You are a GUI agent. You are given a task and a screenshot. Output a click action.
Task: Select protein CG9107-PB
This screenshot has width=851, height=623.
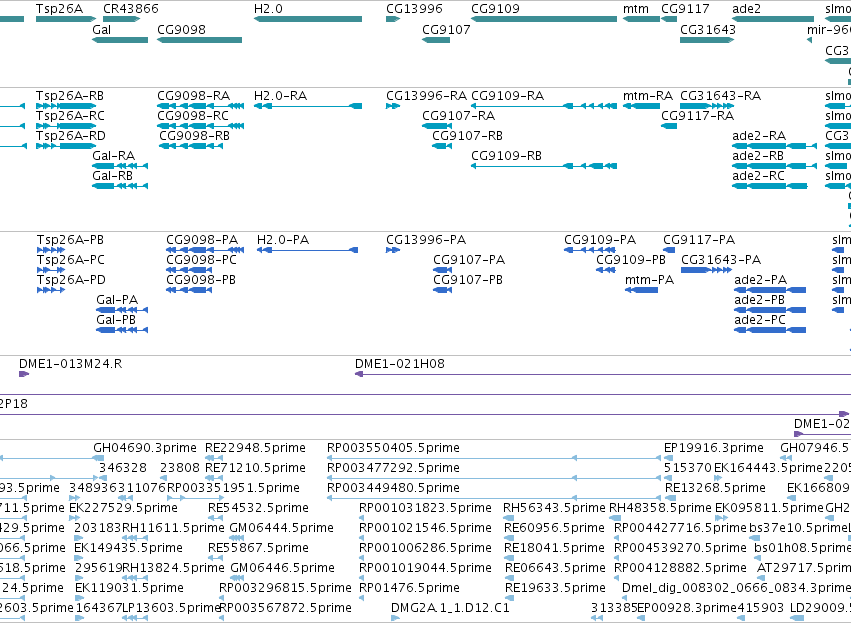tap(468, 281)
